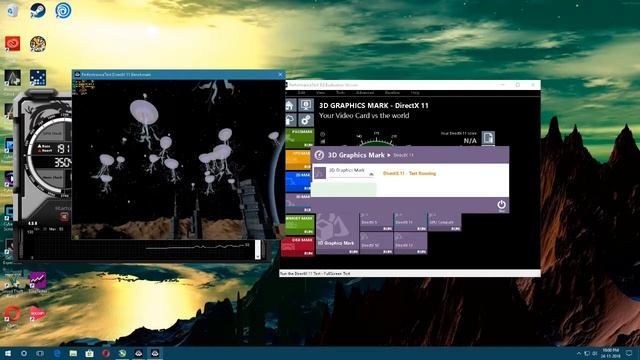Screen dimensions: 640x360
Task: Open File Explorer from taskbar
Action: point(73,353)
